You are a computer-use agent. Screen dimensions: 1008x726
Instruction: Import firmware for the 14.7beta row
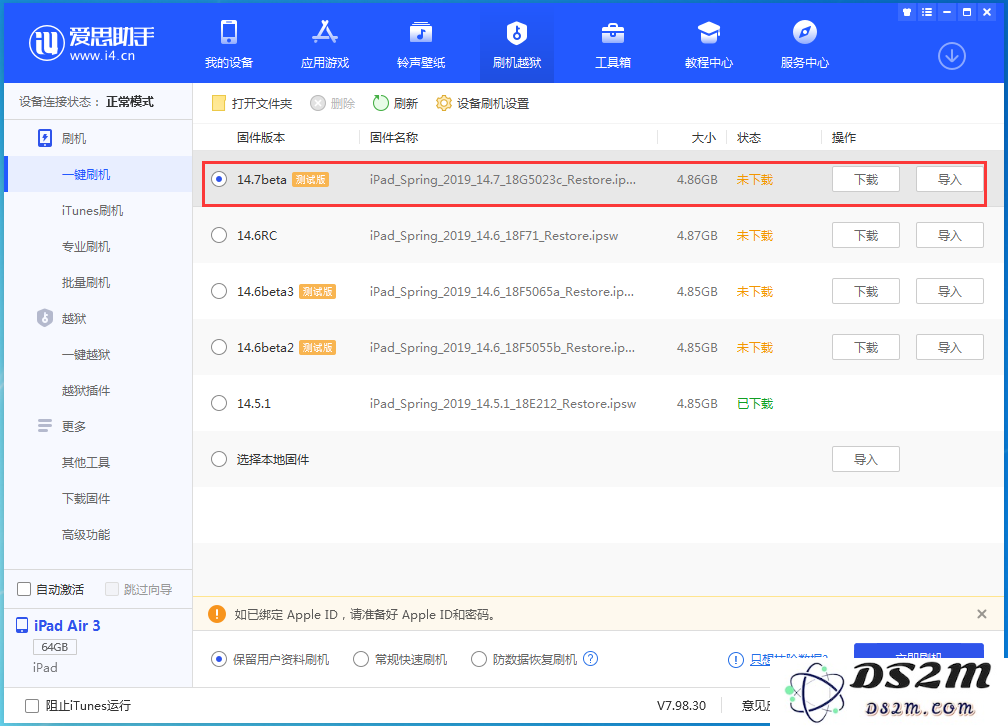(x=950, y=179)
